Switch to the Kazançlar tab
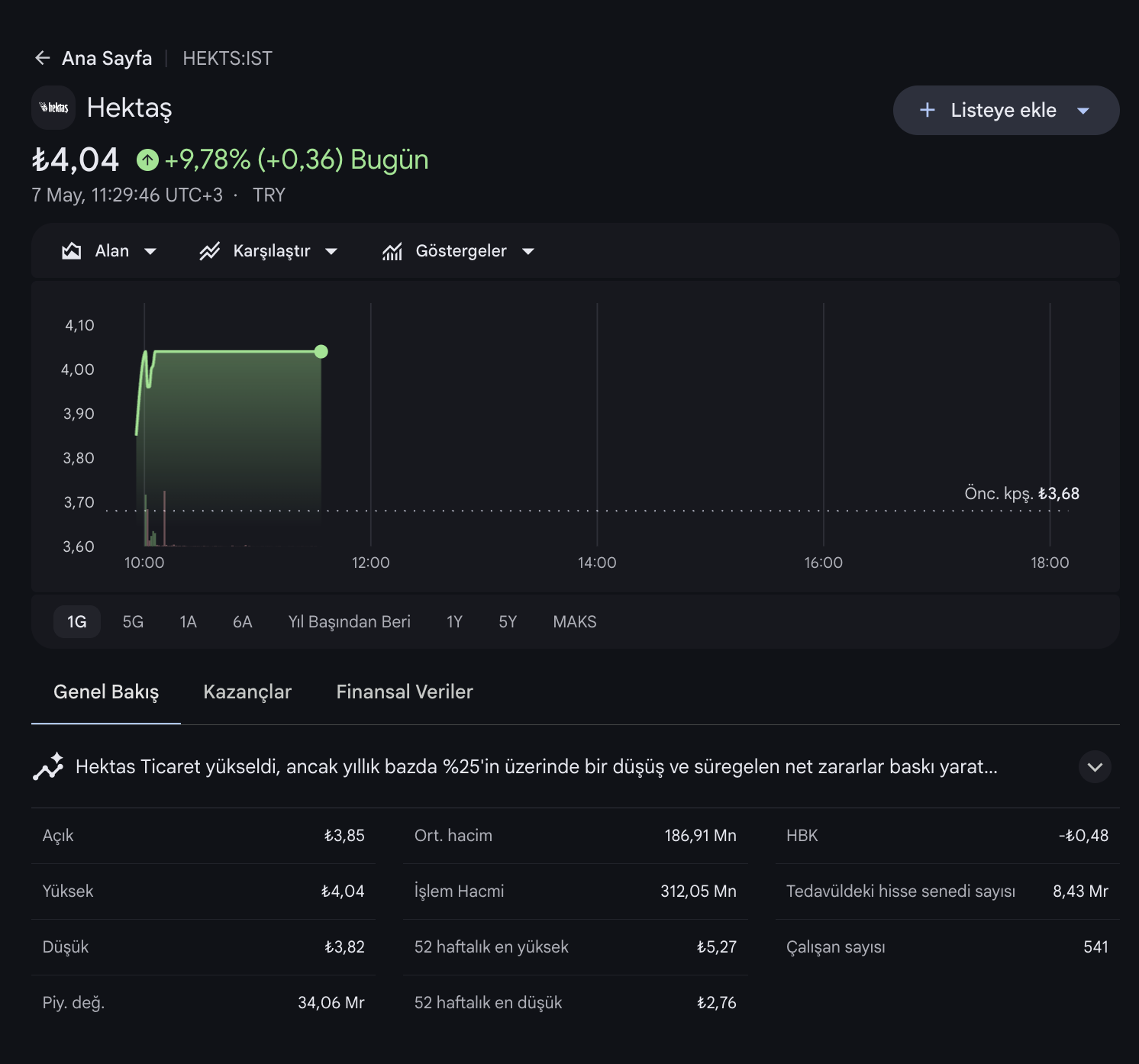Viewport: 1139px width, 1064px height. [x=247, y=692]
